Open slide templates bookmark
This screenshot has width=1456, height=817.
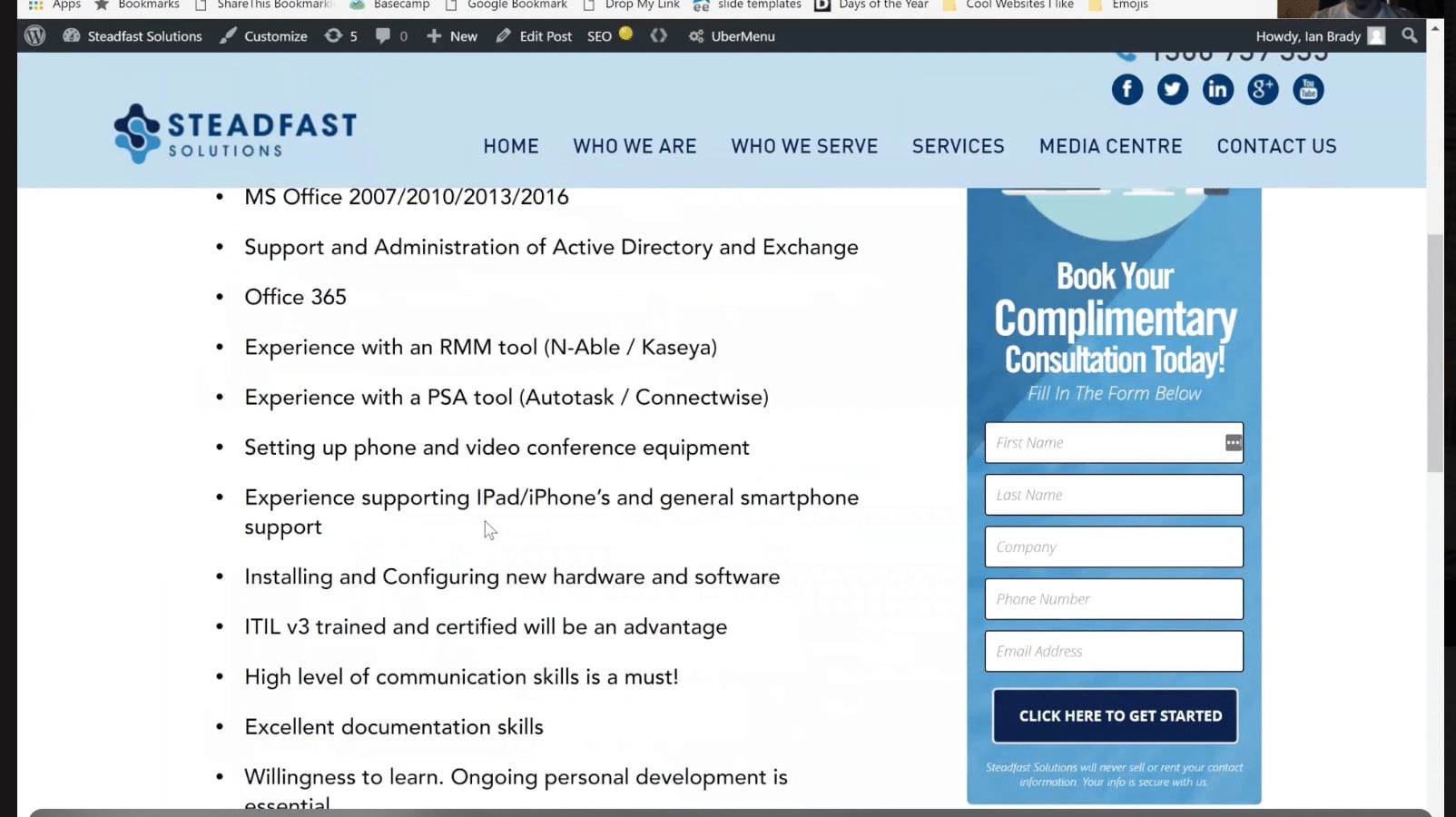[x=747, y=5]
